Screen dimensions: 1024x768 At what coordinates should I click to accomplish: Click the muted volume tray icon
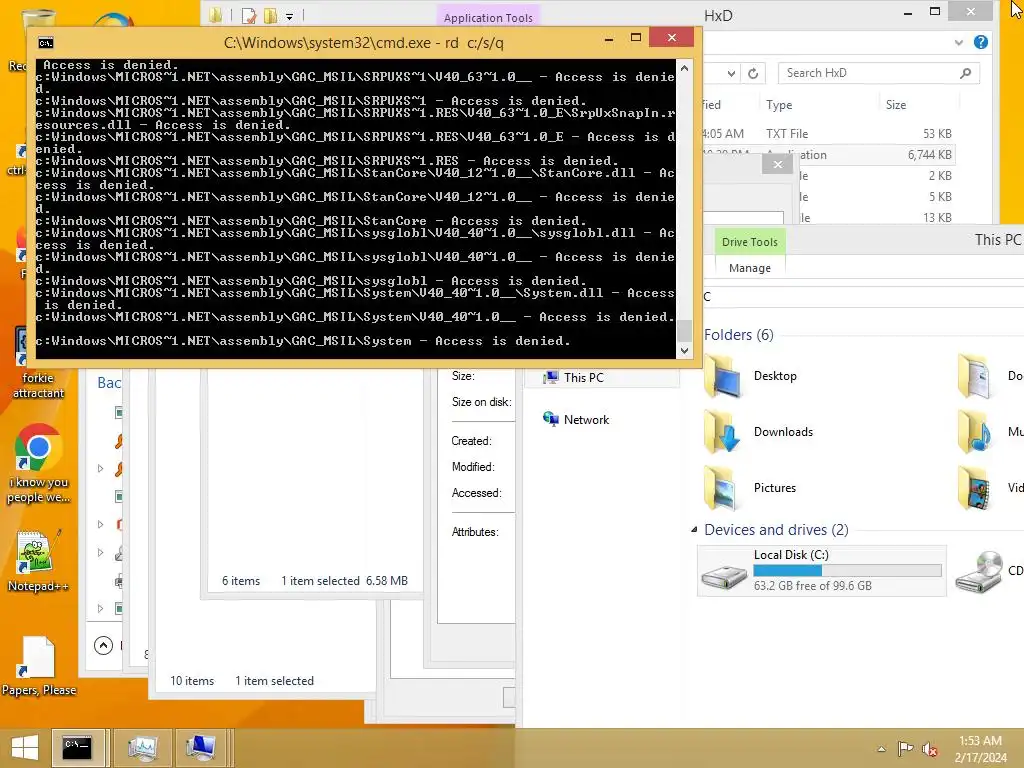pos(930,749)
